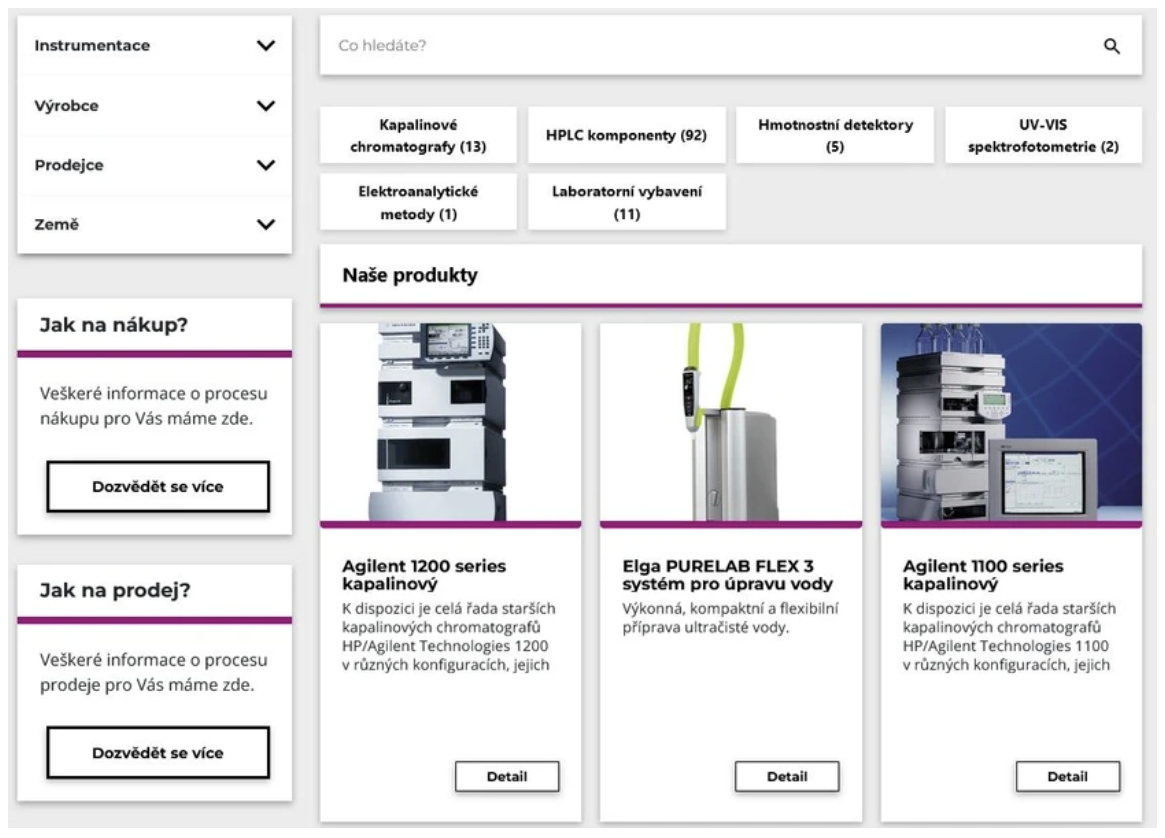The width and height of the screenshot is (1165, 838).
Task: Click the "Jak na prodej?" heading
Action: click(115, 590)
